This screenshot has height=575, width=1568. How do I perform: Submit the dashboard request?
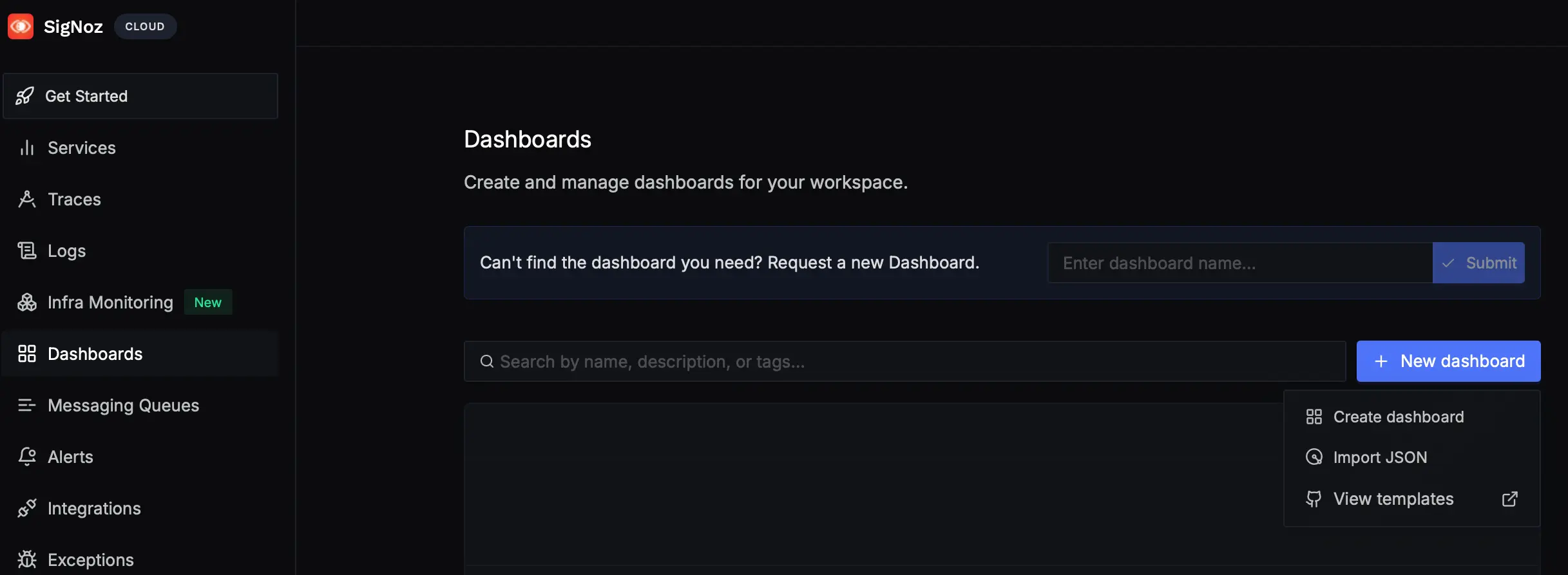click(x=1478, y=263)
